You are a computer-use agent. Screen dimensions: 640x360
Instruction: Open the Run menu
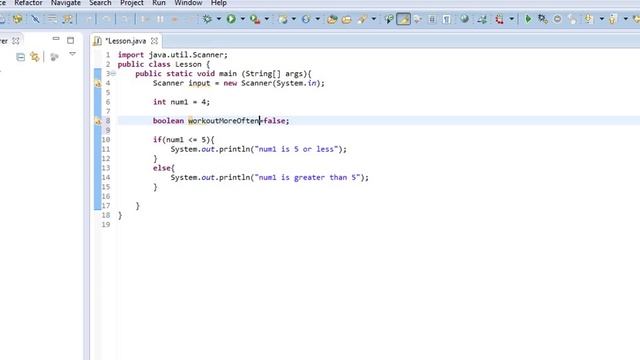[159, 3]
